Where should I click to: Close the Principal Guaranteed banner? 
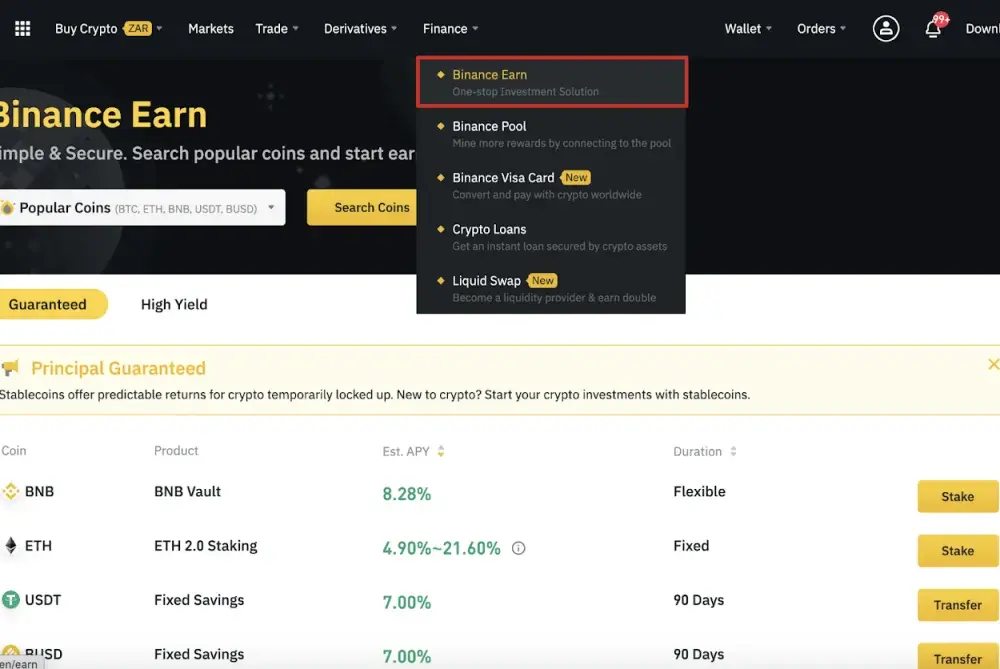(x=993, y=364)
